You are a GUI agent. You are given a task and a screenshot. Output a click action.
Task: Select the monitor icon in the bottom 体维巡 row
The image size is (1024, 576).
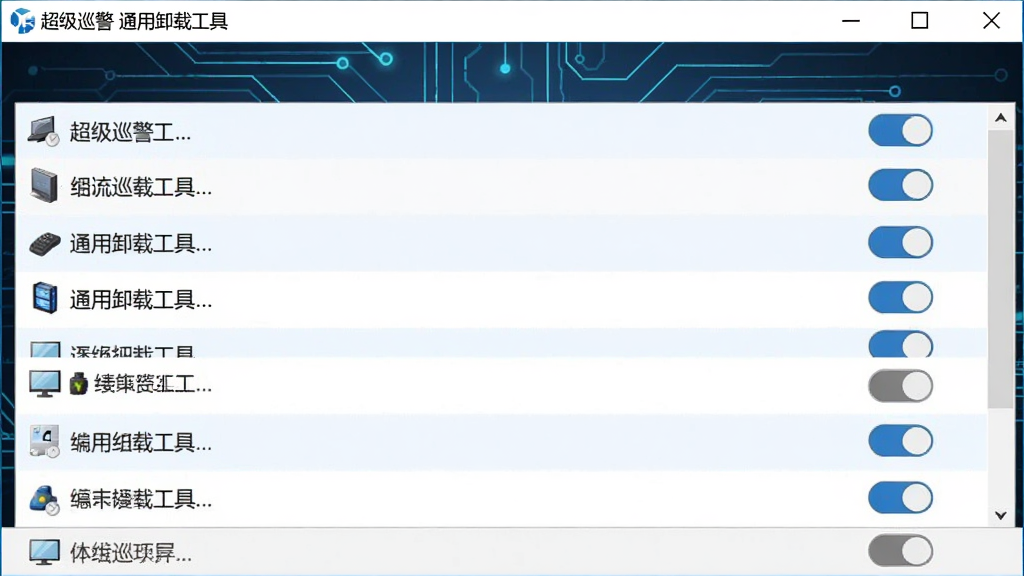pos(44,552)
